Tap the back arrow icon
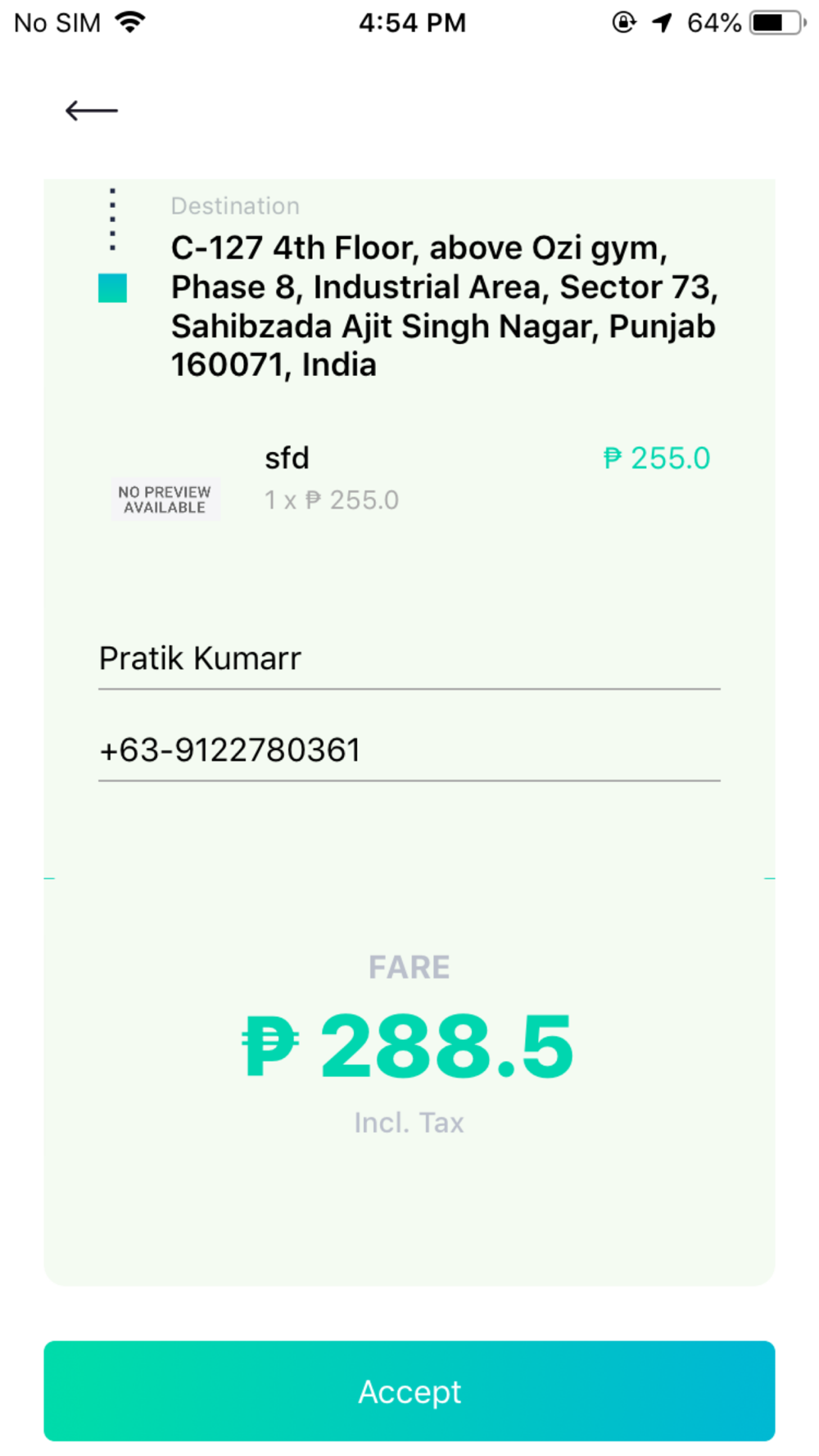 (92, 111)
